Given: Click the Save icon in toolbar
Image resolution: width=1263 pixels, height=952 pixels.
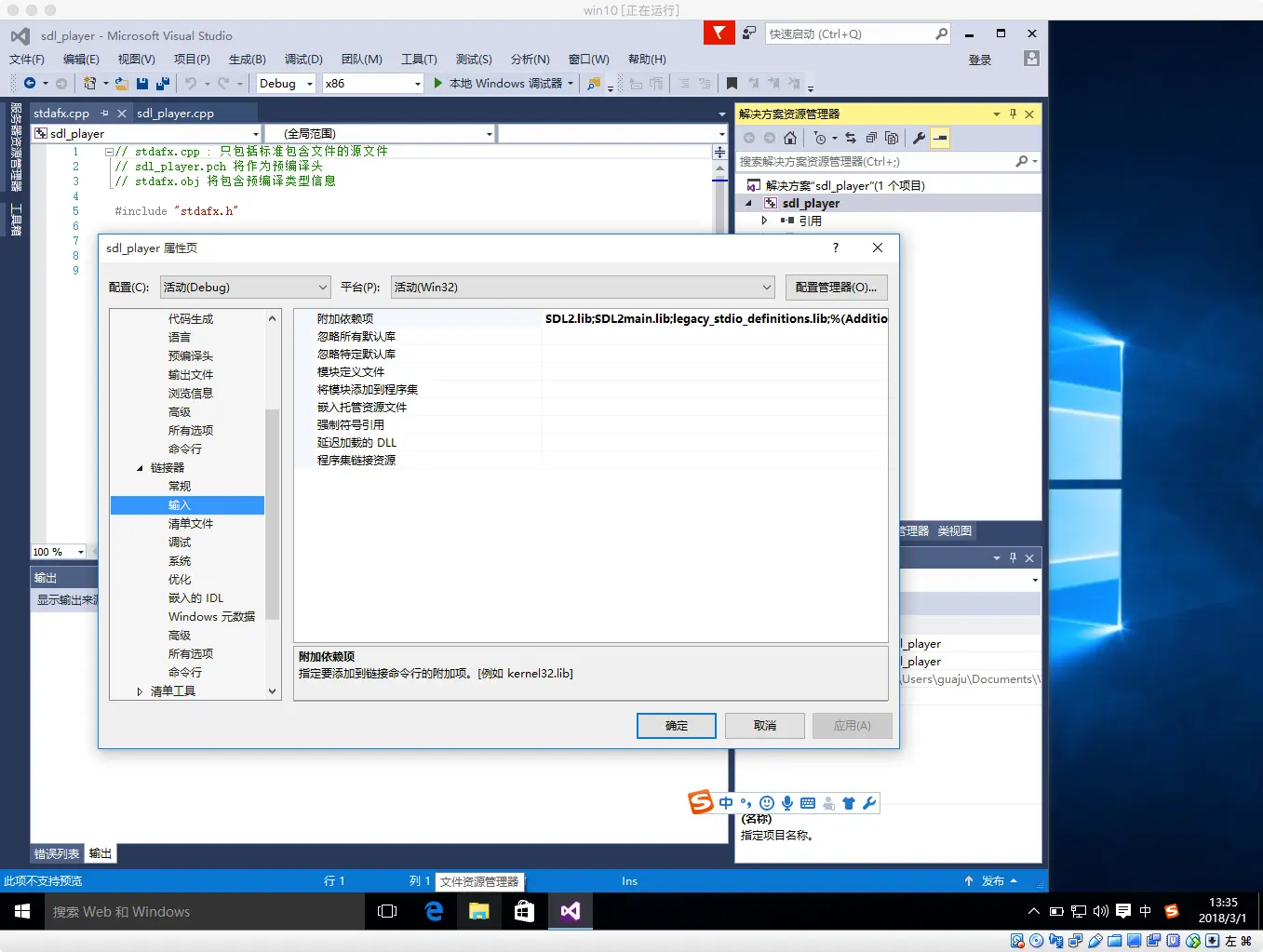Looking at the screenshot, I should 142,83.
